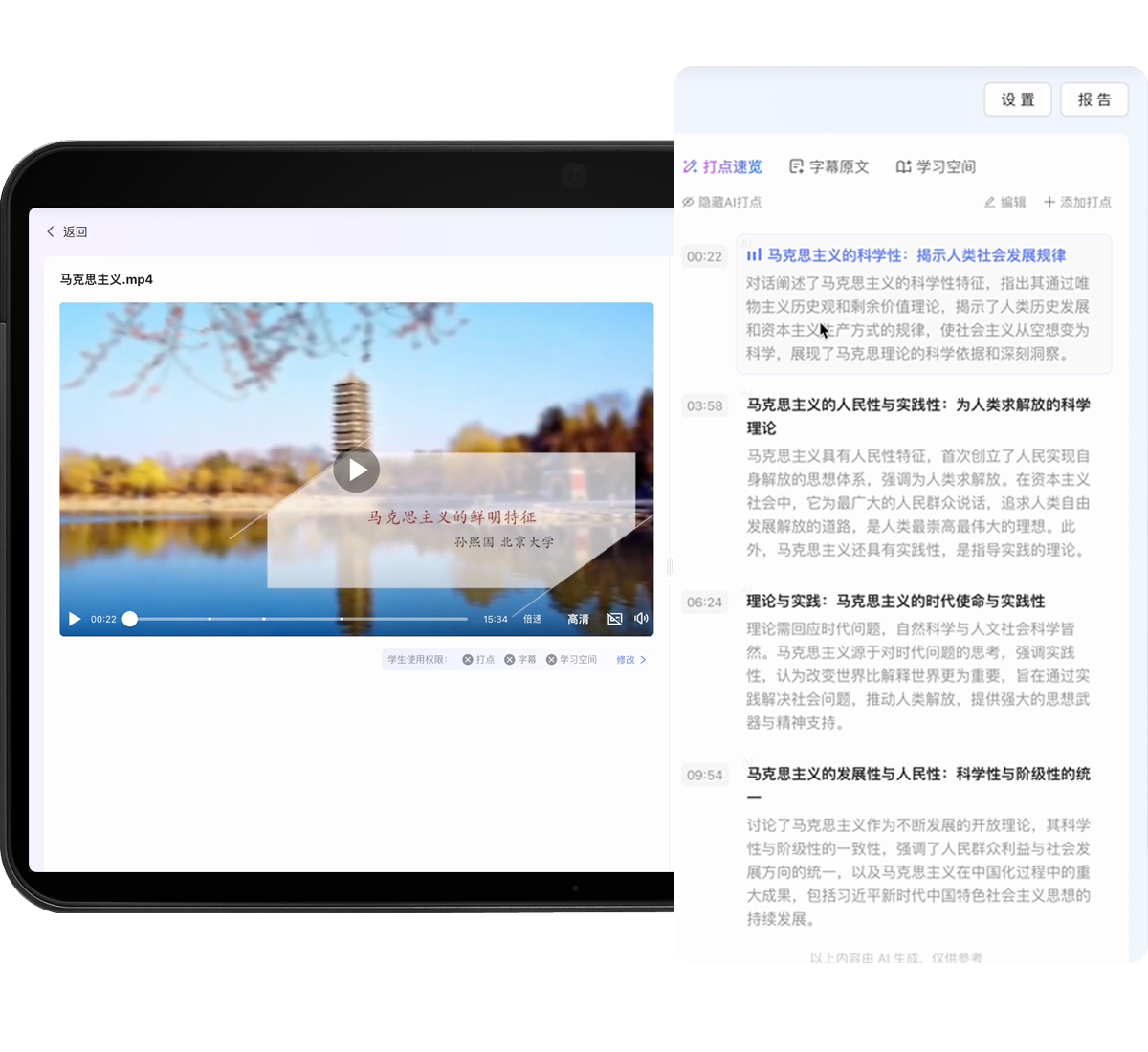This screenshot has height=1052, width=1148.
Task: Click total duration 15:34 label
Action: [496, 619]
